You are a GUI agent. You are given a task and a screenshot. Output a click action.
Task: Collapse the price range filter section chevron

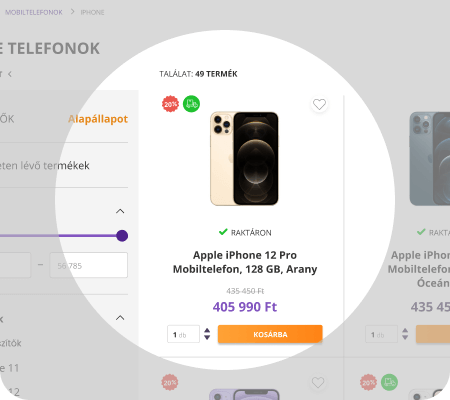point(120,211)
